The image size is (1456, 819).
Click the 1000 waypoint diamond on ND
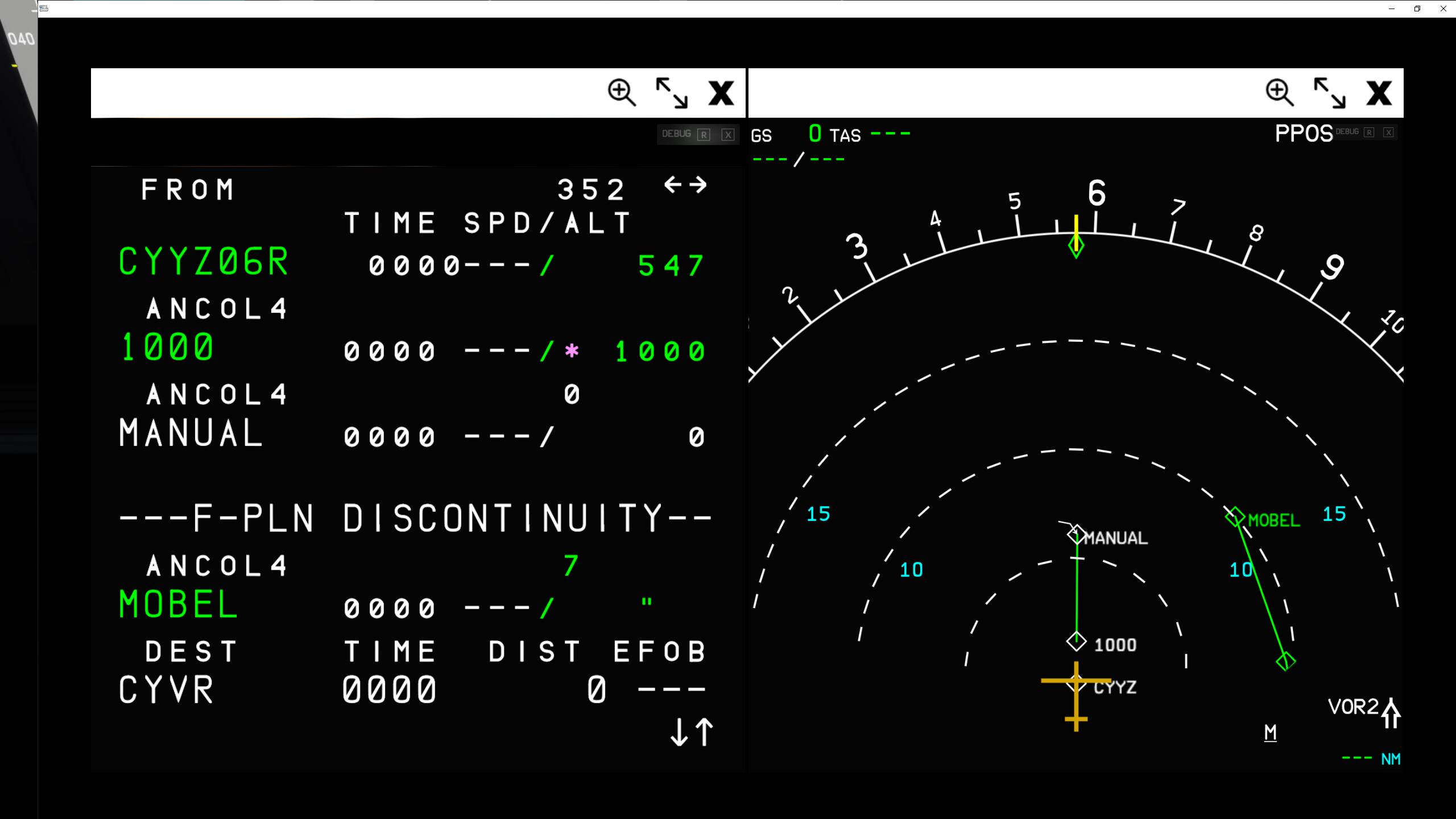1076,642
